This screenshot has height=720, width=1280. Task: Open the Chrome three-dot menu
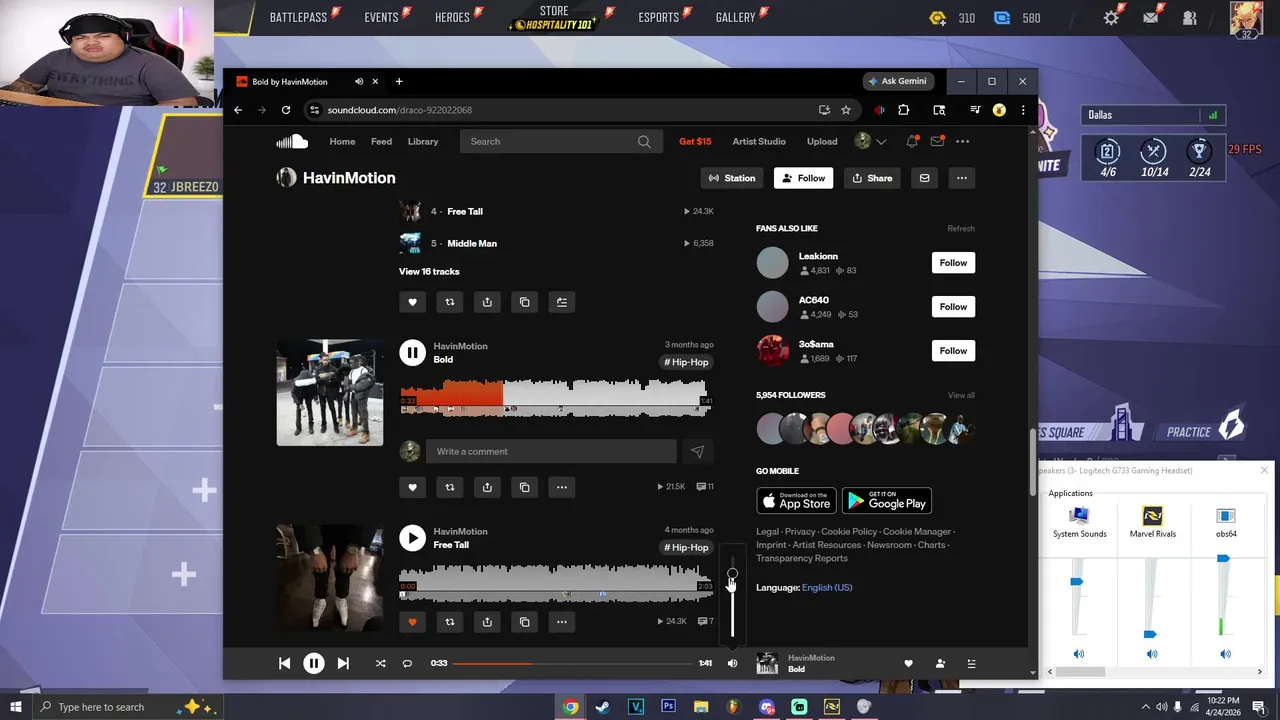coord(1022,110)
